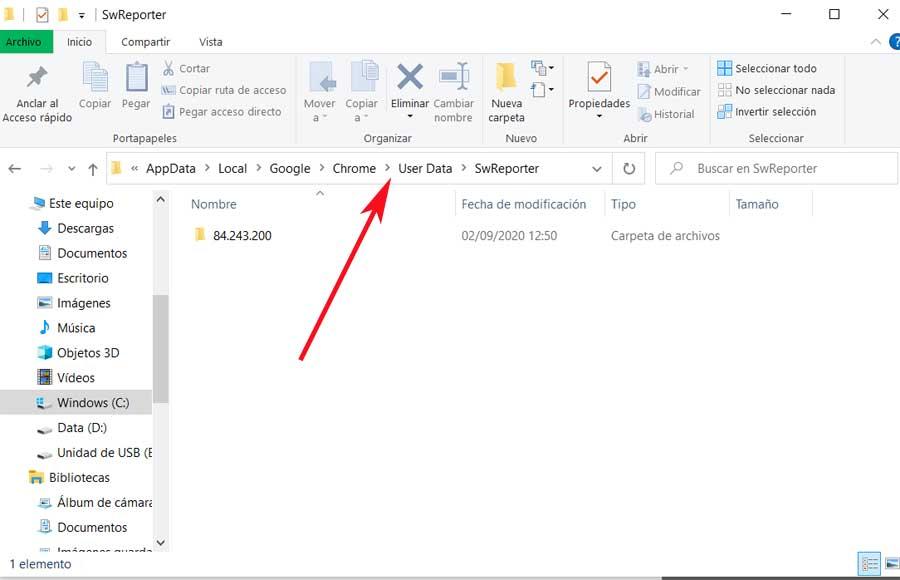Screen dimensions: 900x580
Task: Select the Data (D:) drive
Action: click(x=72, y=428)
